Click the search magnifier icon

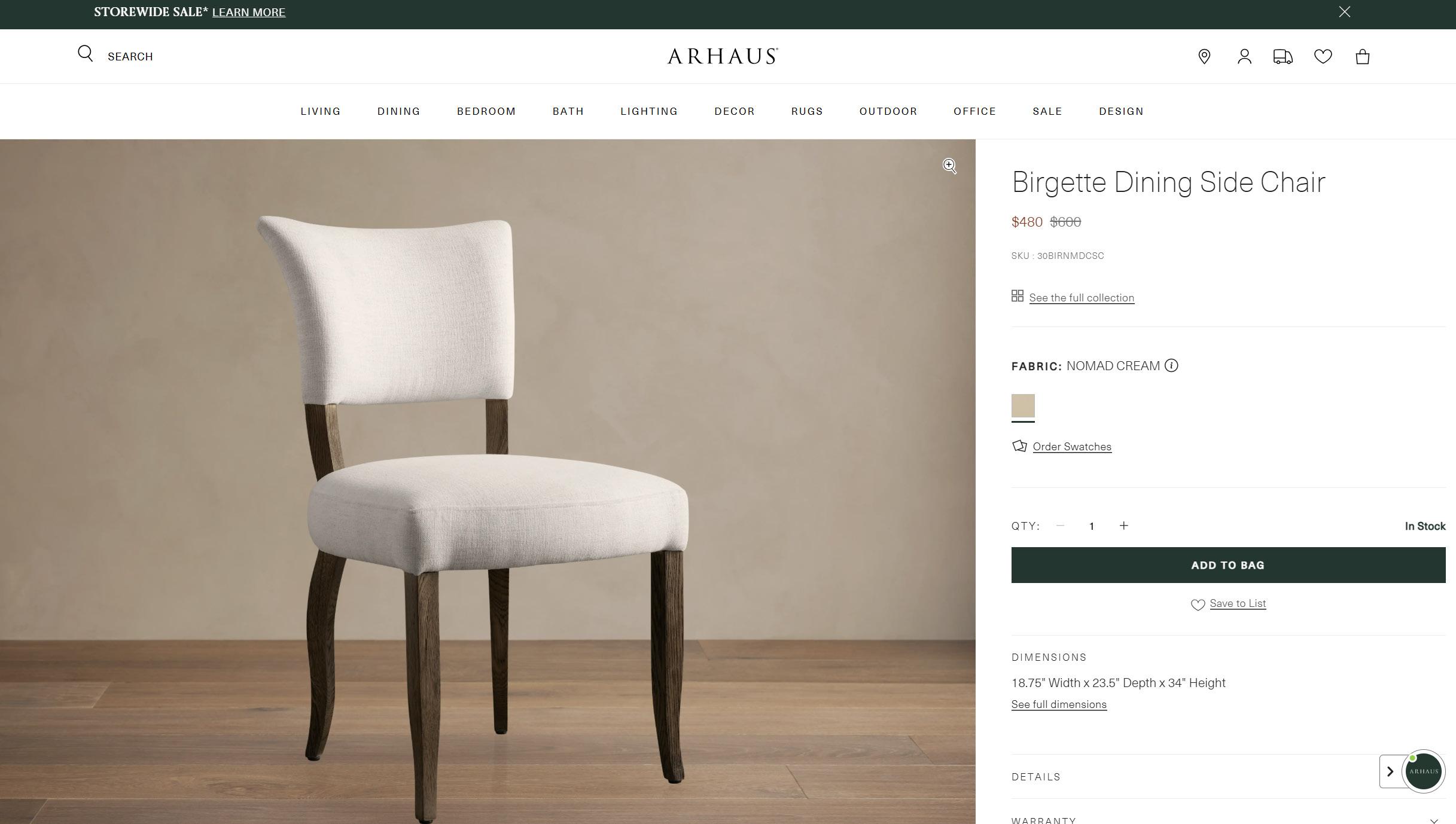(x=86, y=54)
